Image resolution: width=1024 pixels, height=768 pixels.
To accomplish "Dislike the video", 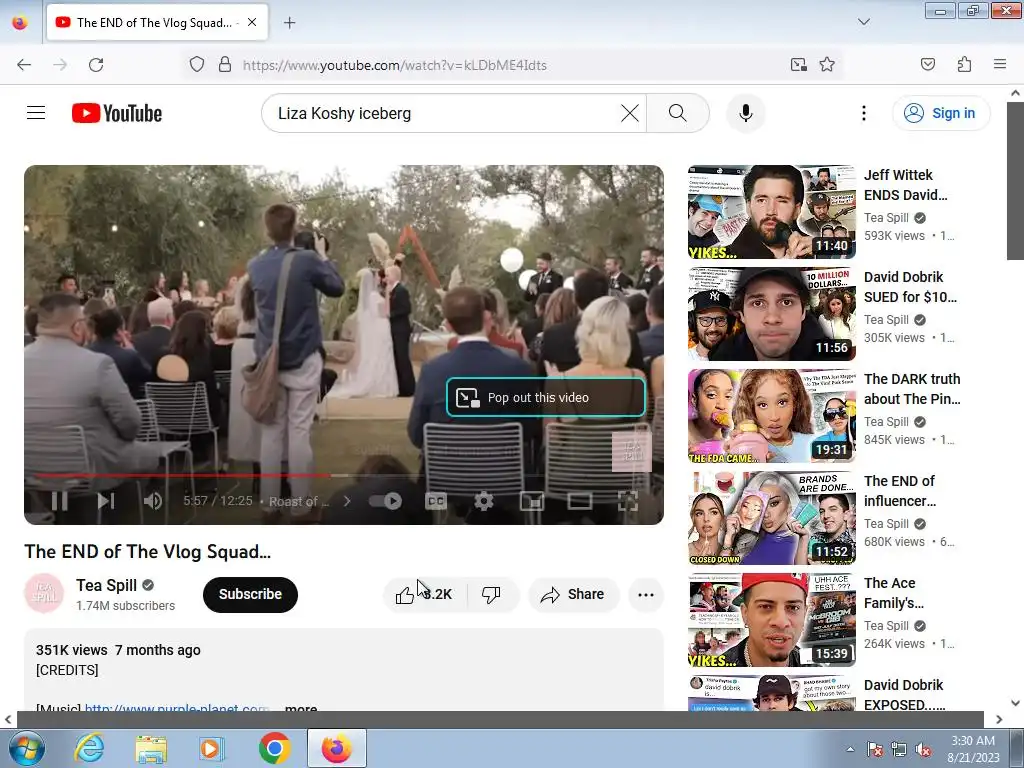I will tap(492, 594).
